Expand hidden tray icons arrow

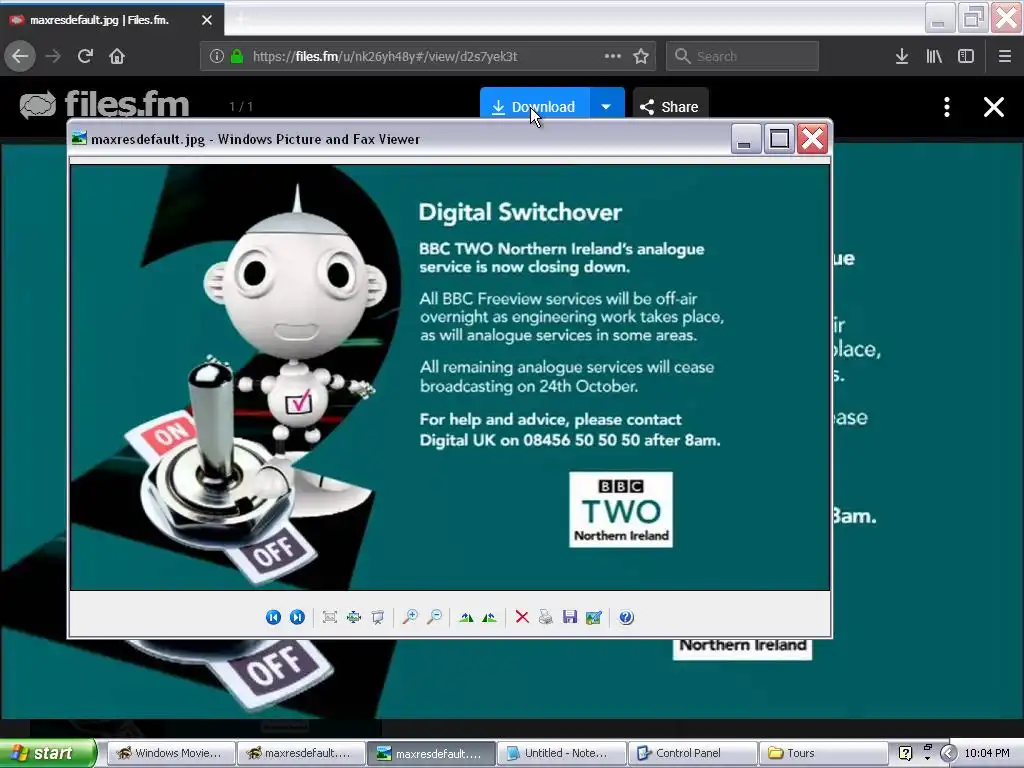click(948, 753)
